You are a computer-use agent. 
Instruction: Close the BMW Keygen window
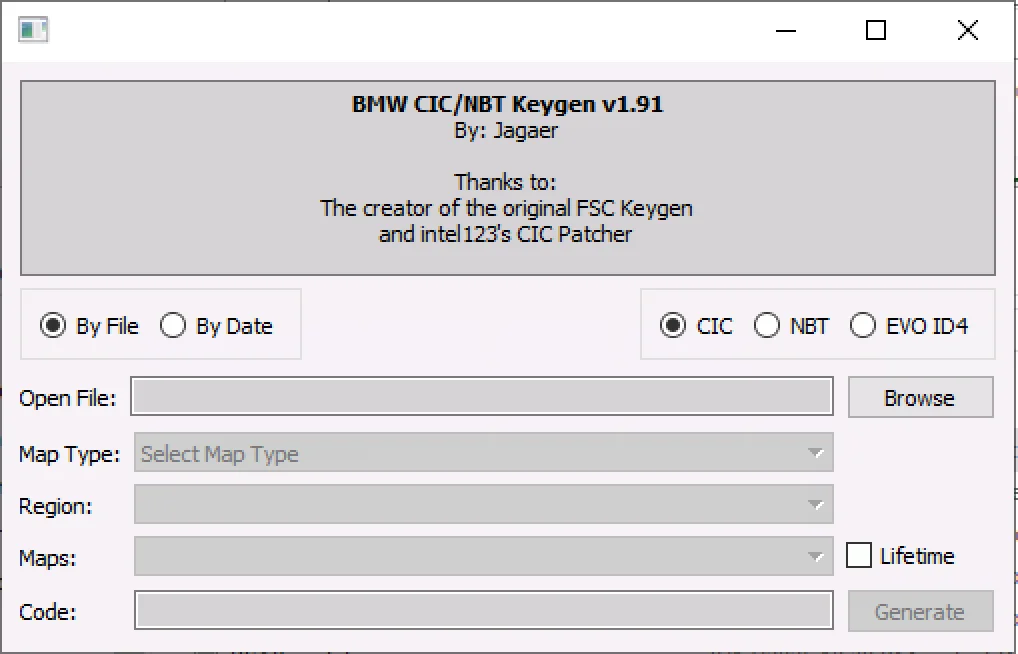click(x=967, y=30)
